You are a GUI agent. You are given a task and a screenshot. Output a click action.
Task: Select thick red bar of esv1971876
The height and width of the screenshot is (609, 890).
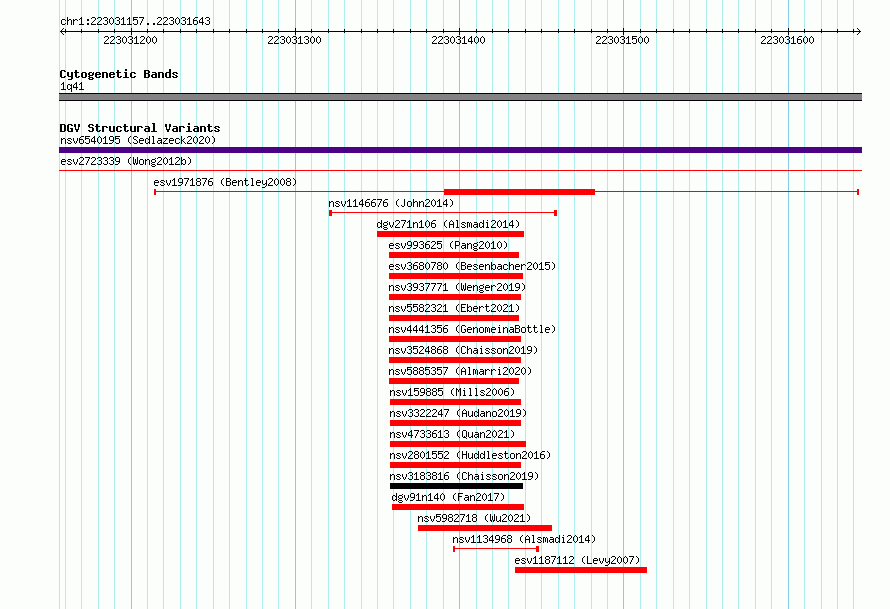tap(519, 192)
